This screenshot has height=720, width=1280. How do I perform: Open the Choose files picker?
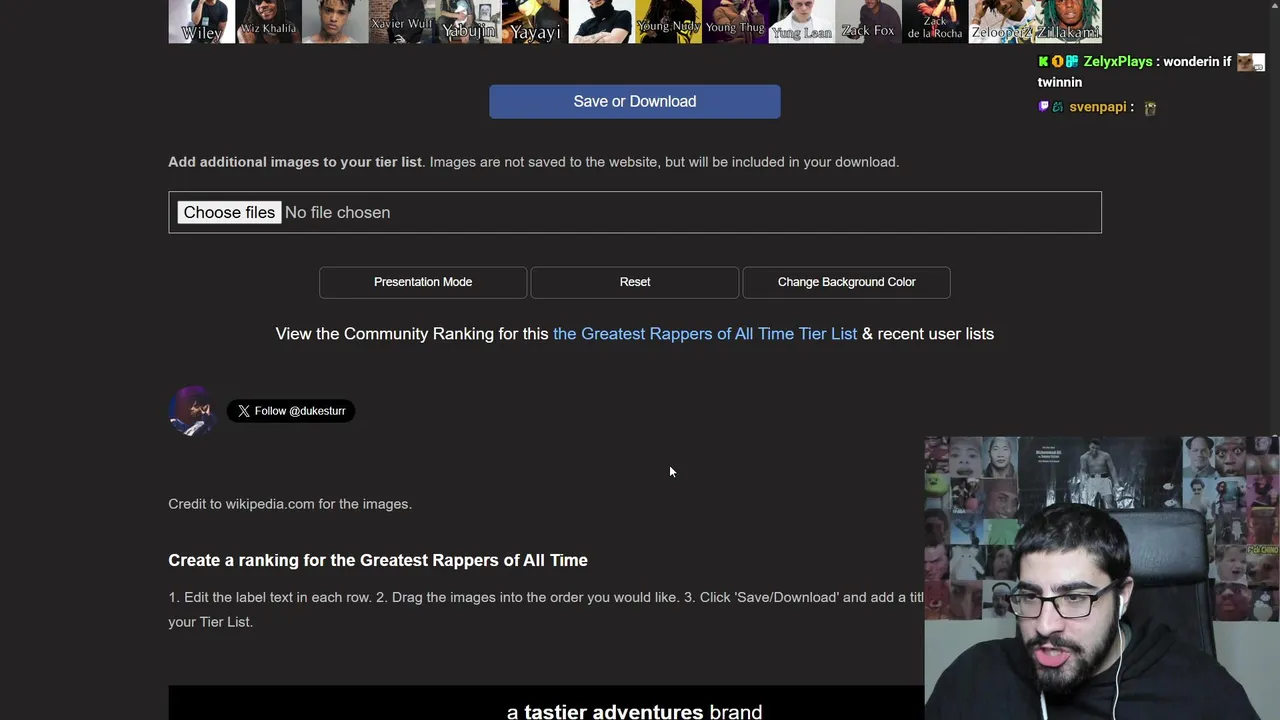click(229, 212)
